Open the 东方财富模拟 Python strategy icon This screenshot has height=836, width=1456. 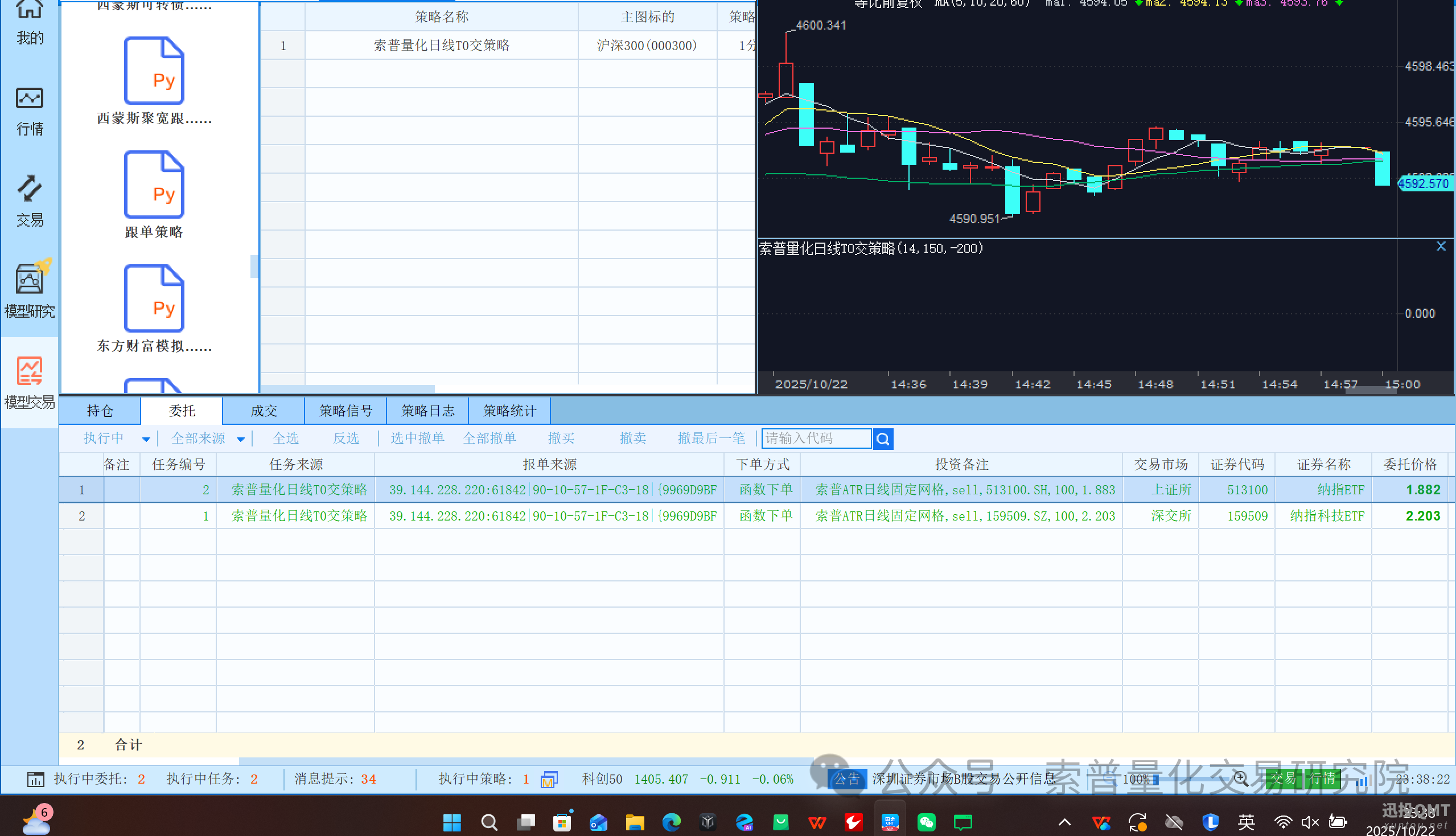point(154,298)
